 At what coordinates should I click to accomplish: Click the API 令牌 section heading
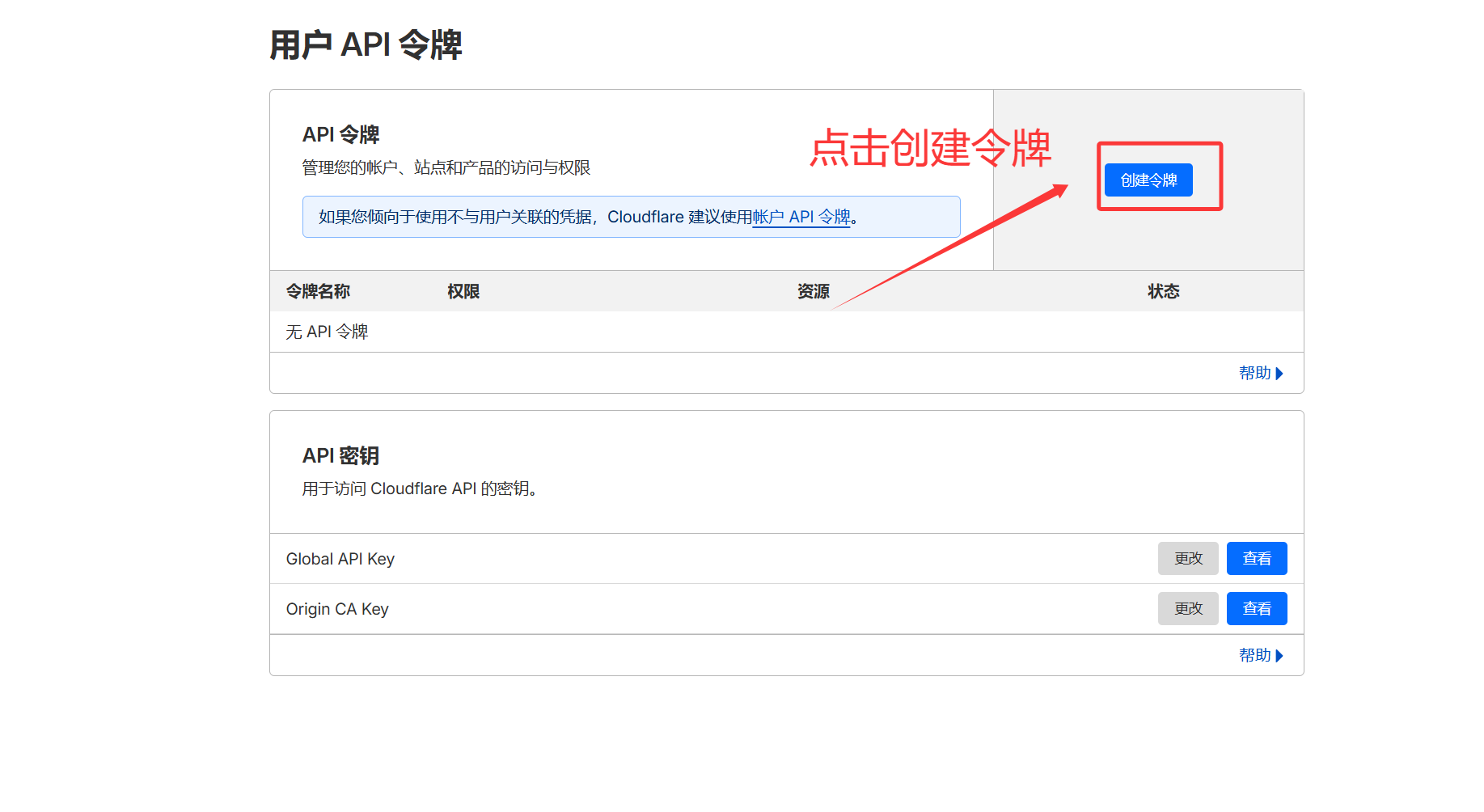pos(340,134)
